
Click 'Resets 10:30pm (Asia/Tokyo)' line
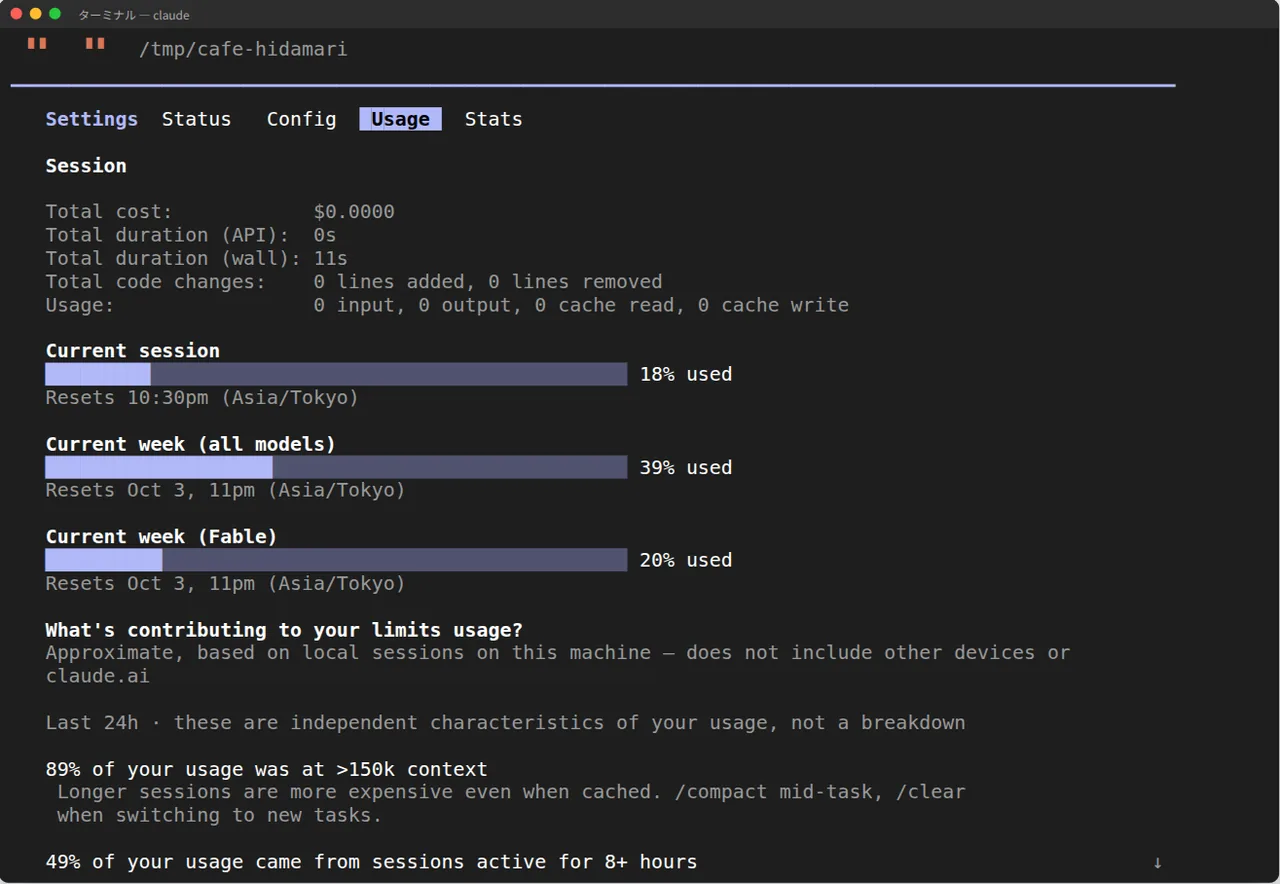202,398
